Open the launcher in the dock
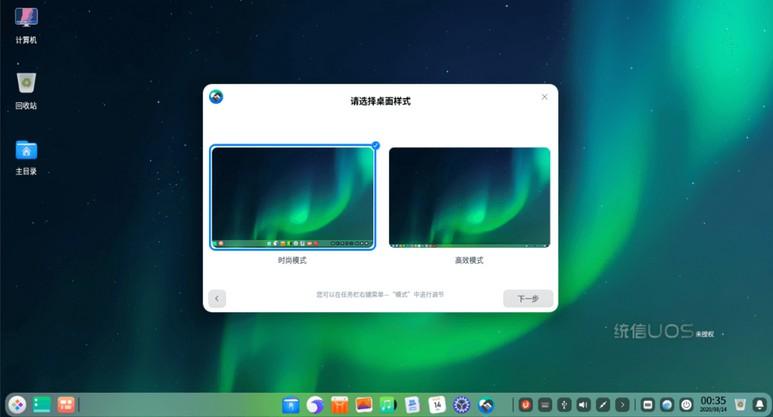 [17, 405]
